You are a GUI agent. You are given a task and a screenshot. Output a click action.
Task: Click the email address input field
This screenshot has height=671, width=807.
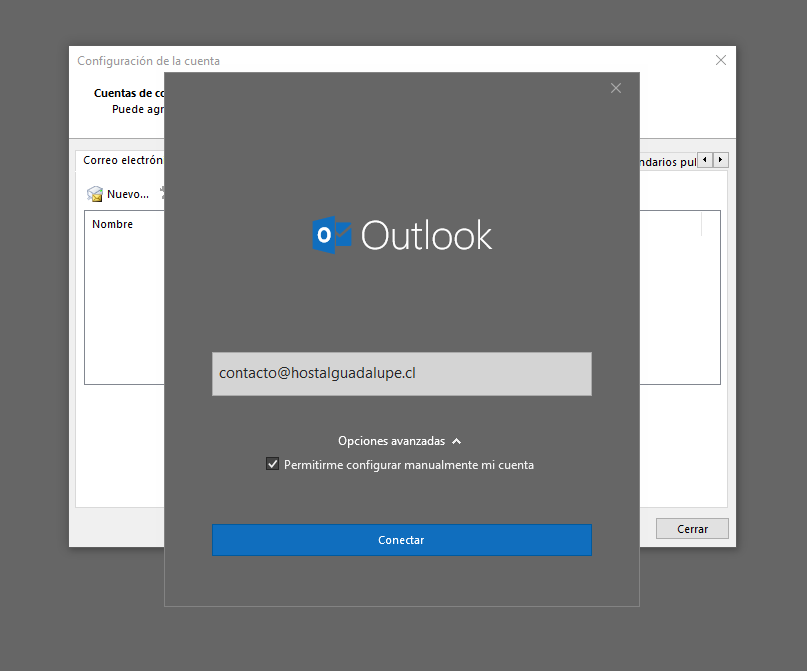tap(401, 373)
